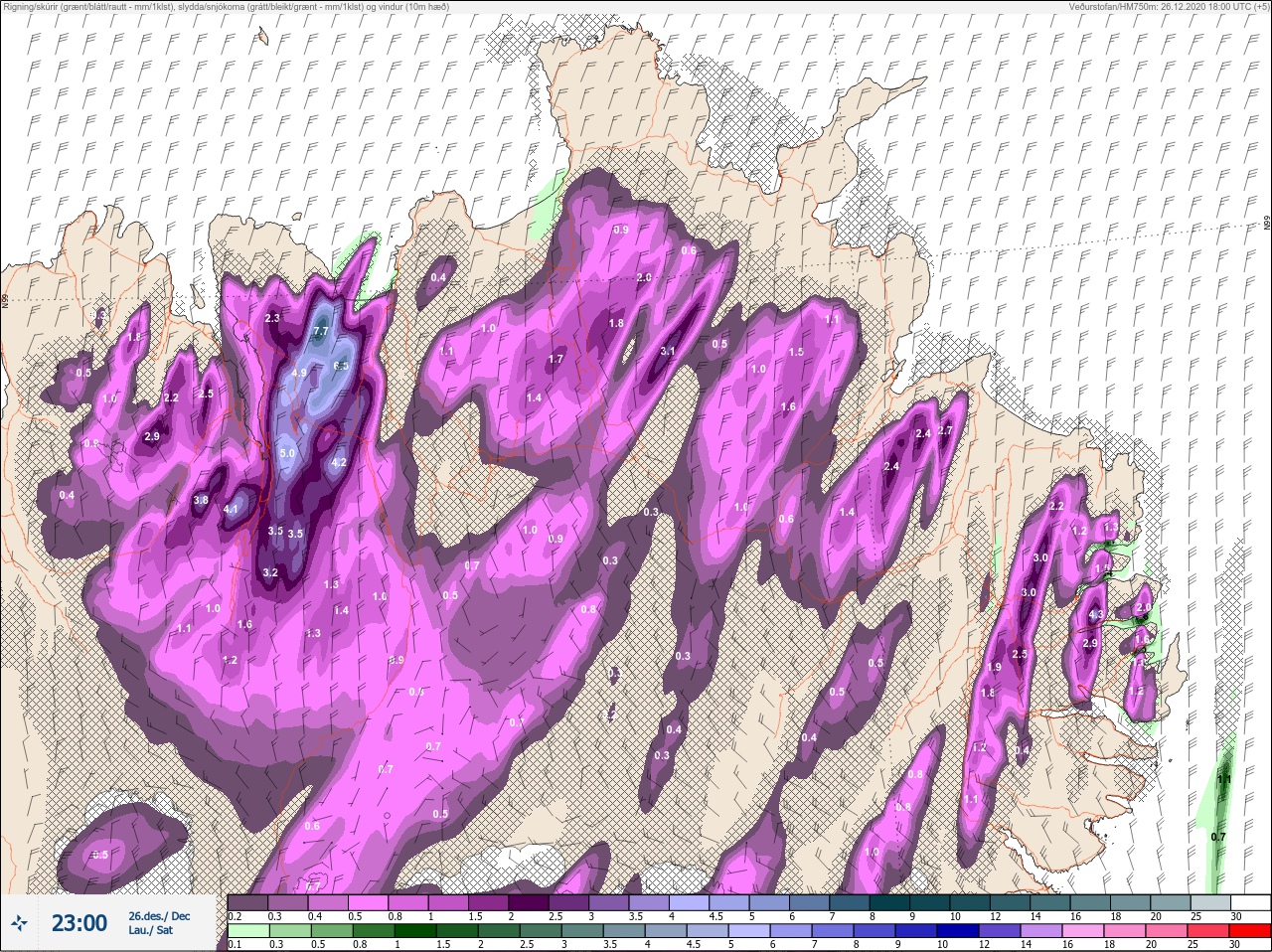This screenshot has height=952, width=1272.
Task: Click the 4.9 precipitation value on the map
Action: tap(299, 373)
